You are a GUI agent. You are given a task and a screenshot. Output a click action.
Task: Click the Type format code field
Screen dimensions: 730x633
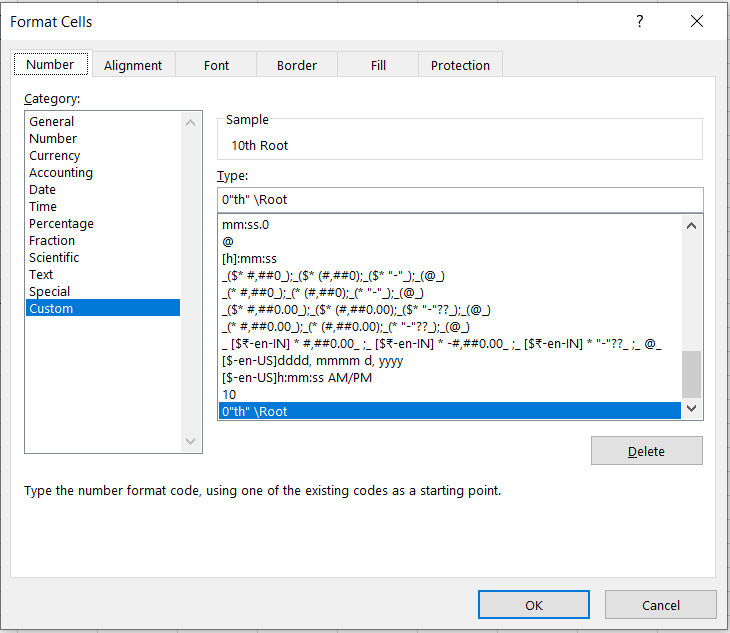[458, 199]
